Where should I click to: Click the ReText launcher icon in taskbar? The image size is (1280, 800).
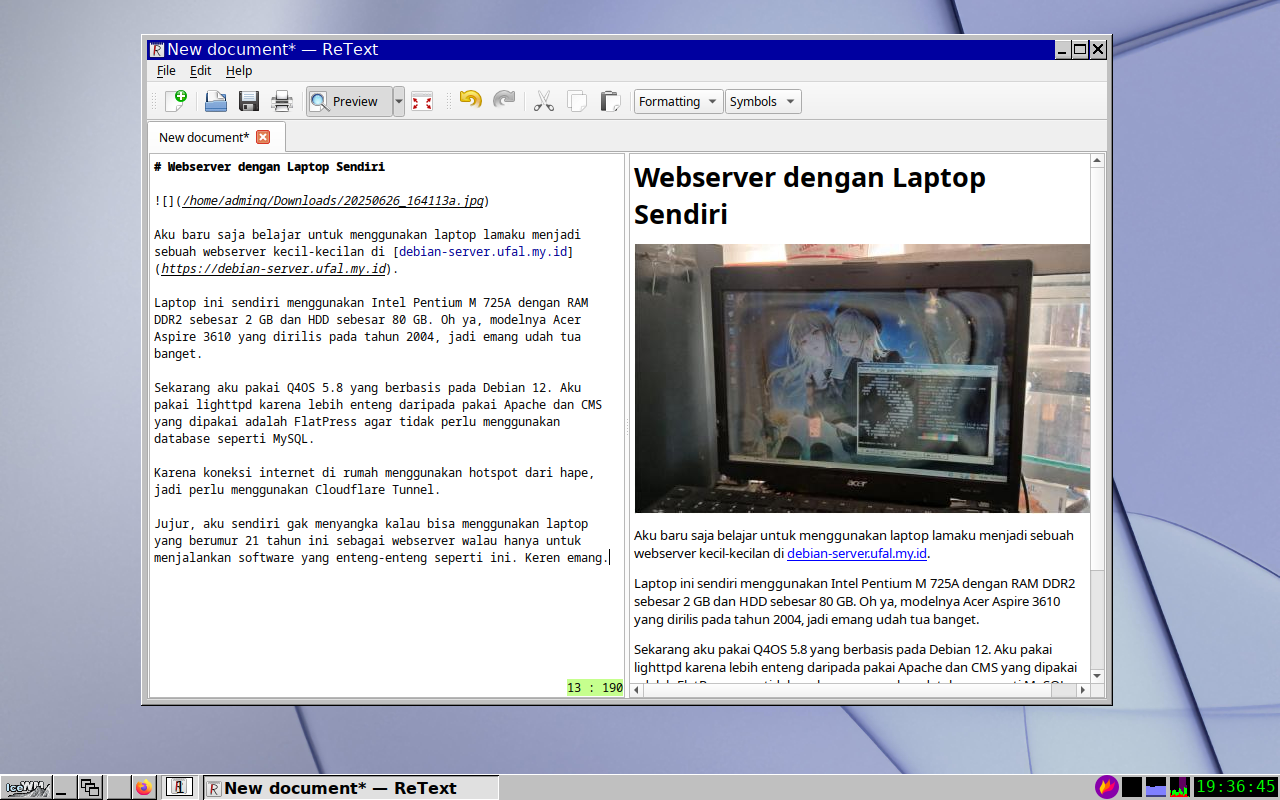click(179, 787)
